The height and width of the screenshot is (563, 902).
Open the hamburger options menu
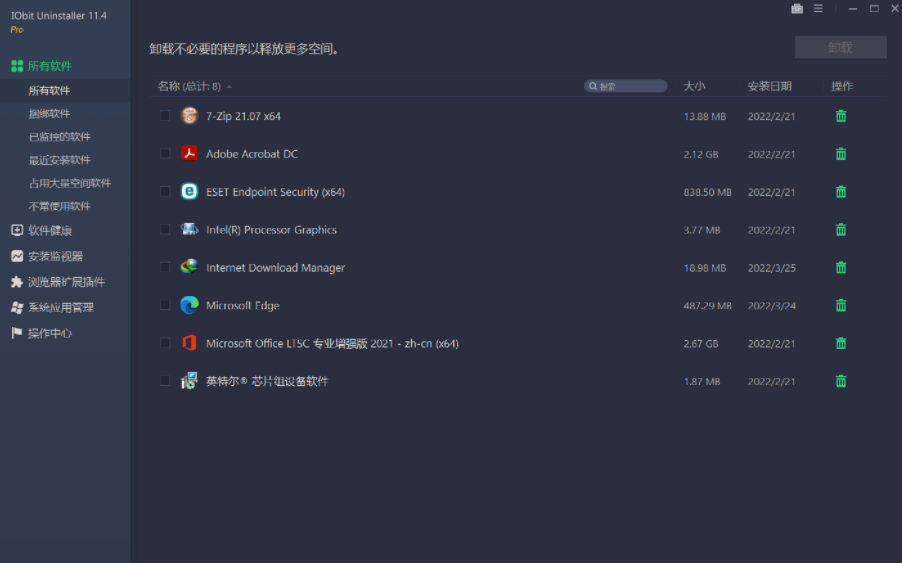point(818,9)
